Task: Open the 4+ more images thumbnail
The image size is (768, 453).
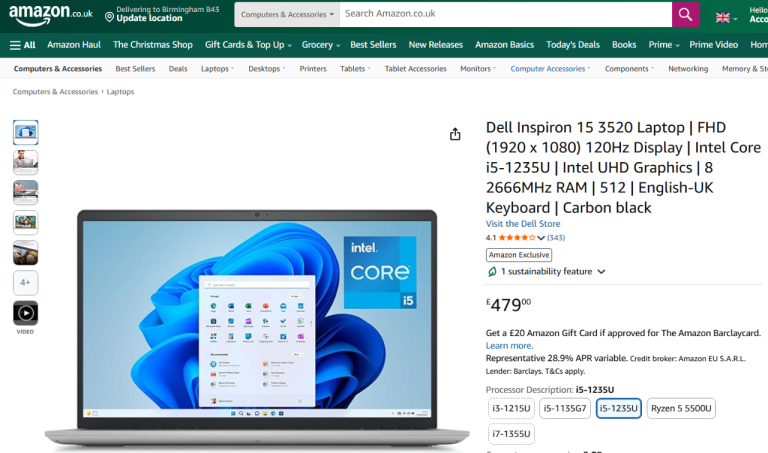Action: 25,283
